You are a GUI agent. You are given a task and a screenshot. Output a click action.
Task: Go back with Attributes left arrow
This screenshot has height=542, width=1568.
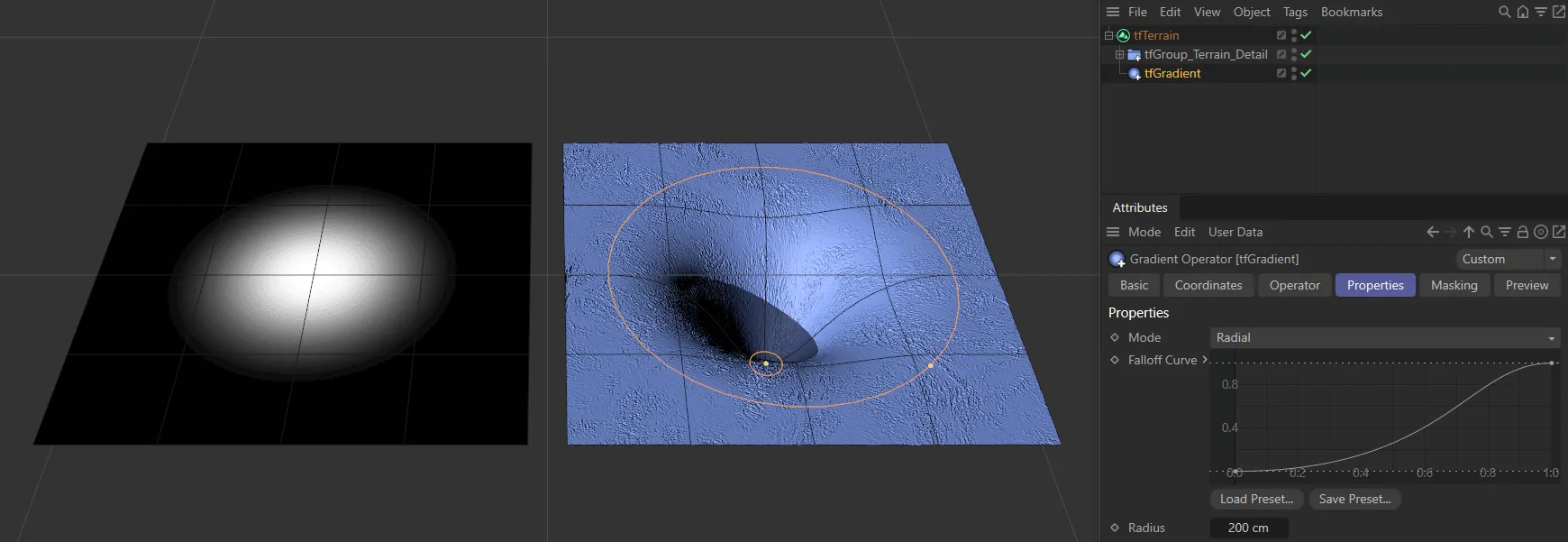tap(1433, 232)
